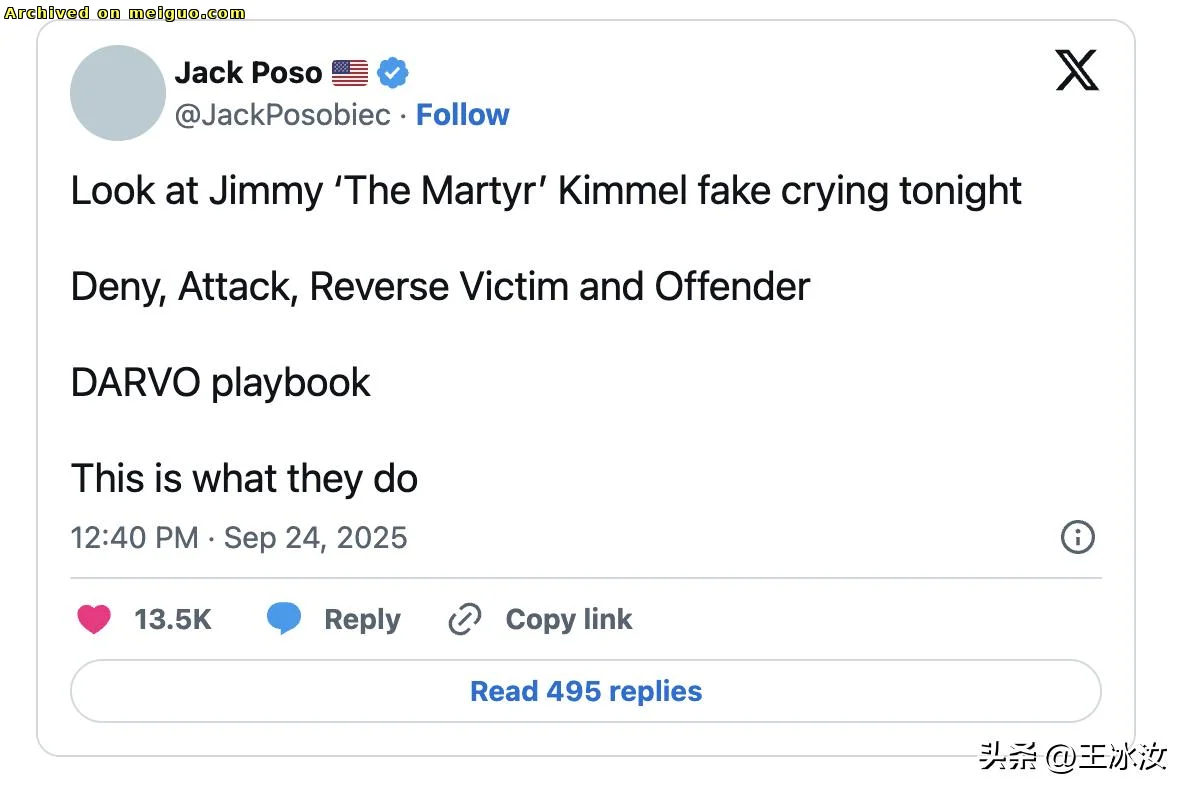
Task: Click the Reply label
Action: point(362,620)
